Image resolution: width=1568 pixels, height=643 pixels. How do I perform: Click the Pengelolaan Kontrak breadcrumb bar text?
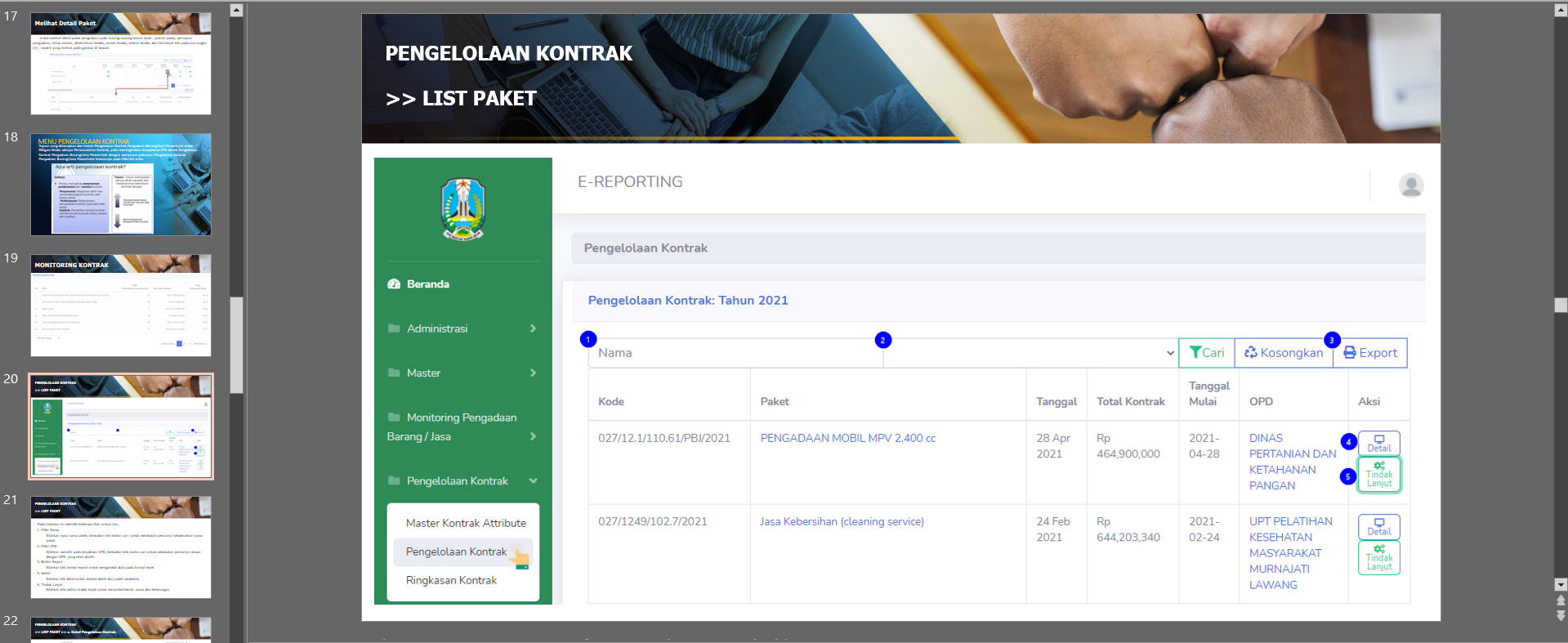pyautogui.click(x=646, y=248)
